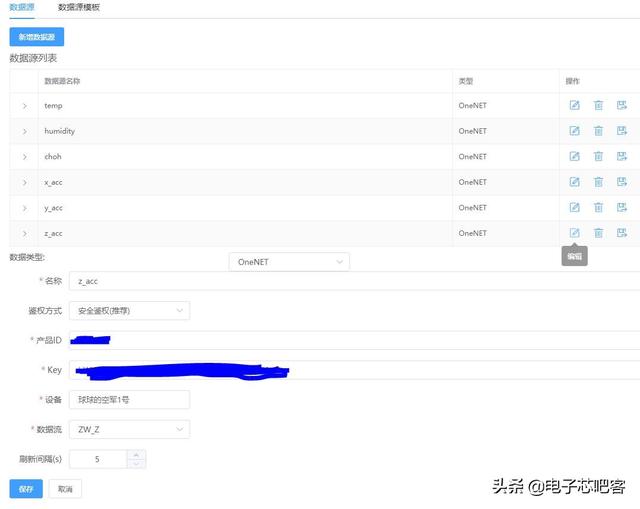This screenshot has width=640, height=509.
Task: Focus the 设备 device input field
Action: [129, 400]
